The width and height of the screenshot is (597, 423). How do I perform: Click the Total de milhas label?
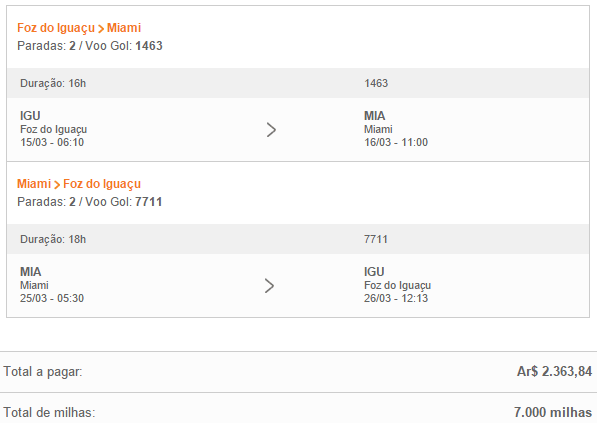pos(49,412)
